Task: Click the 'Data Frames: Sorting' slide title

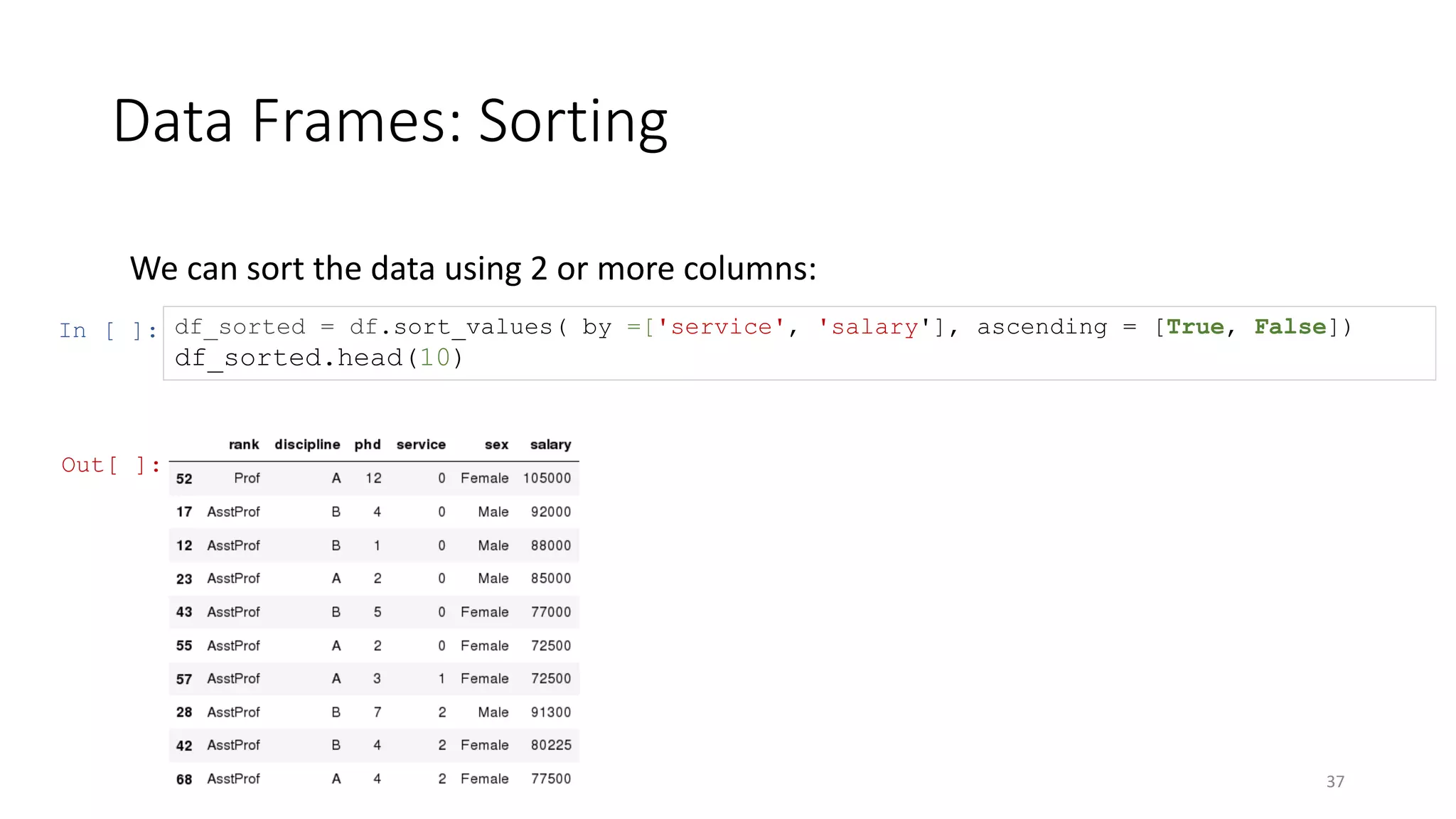Action: tap(390, 121)
